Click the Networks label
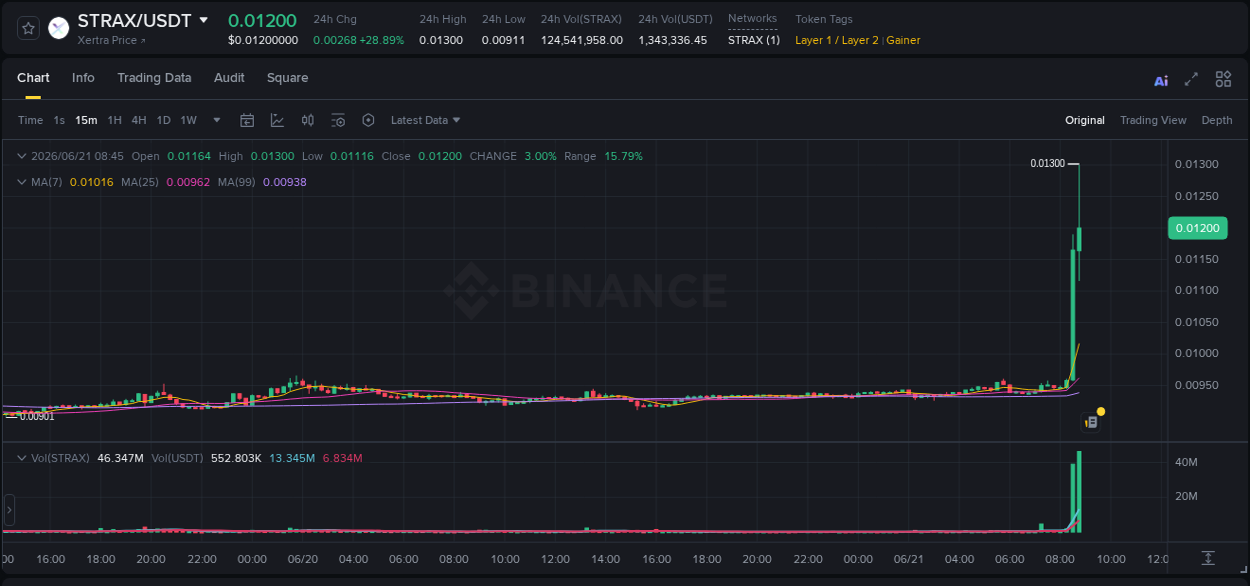The width and height of the screenshot is (1250, 586). tap(752, 19)
